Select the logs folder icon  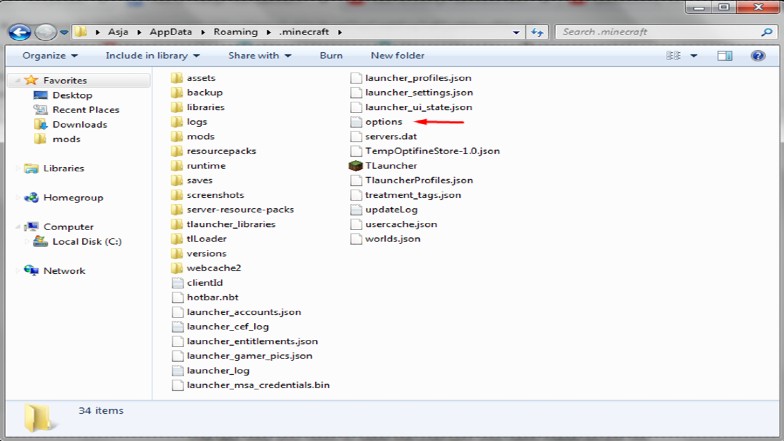[176, 122]
